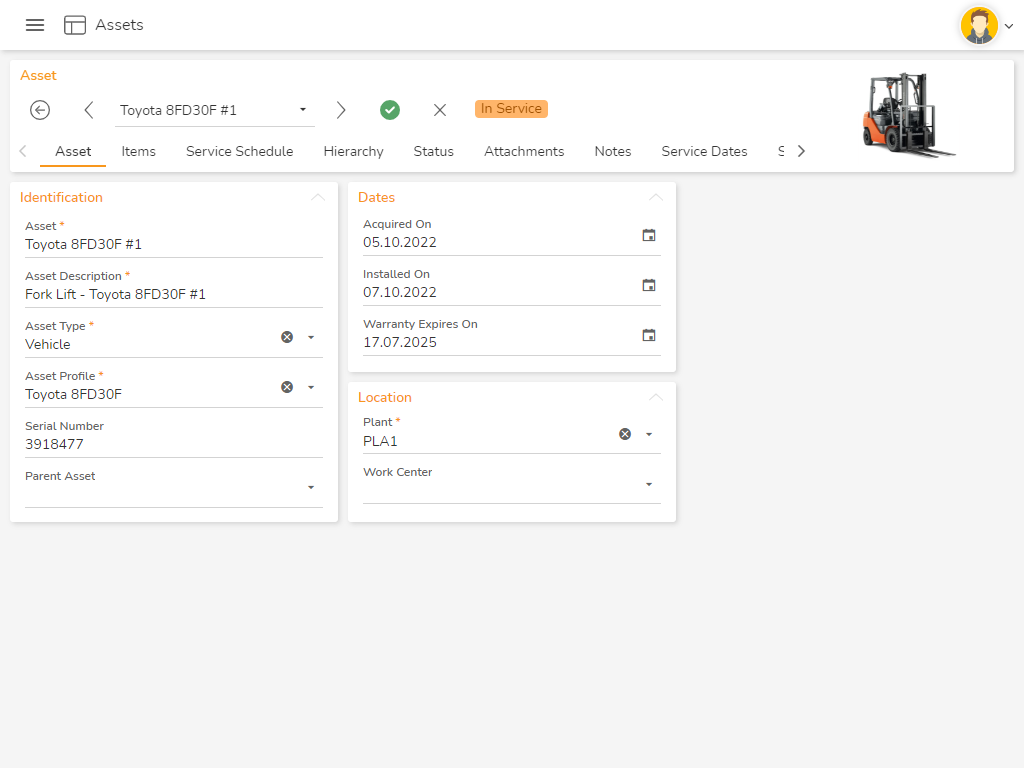1024x768 pixels.
Task: Collapse the Dates panel
Action: (656, 197)
